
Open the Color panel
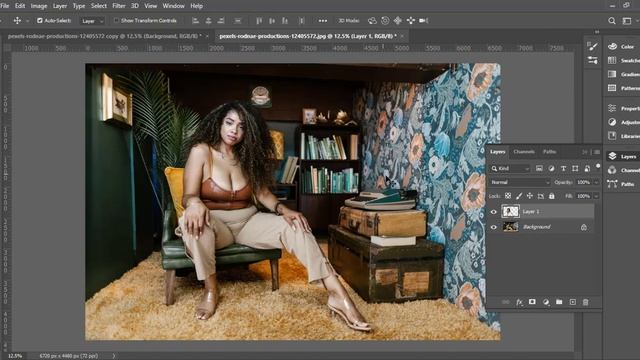(x=622, y=47)
